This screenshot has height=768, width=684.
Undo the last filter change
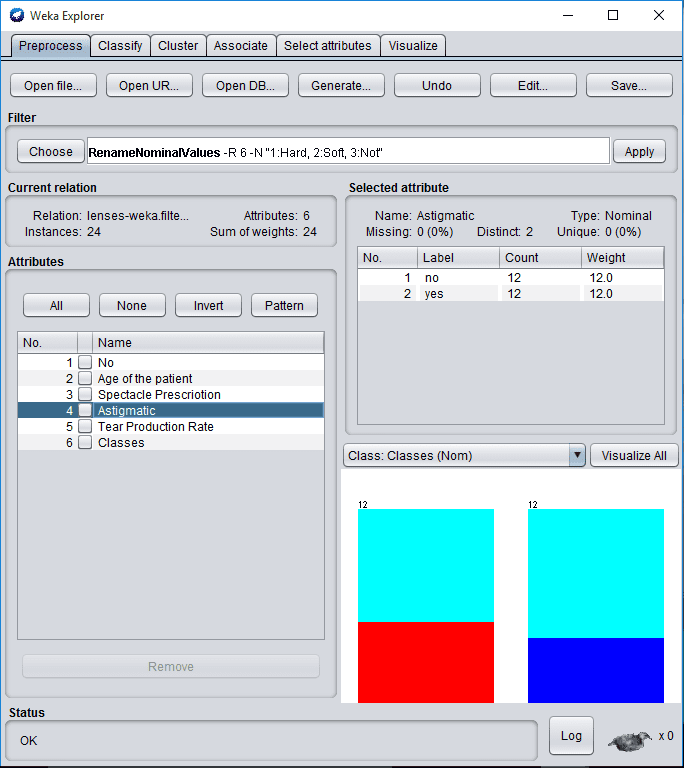pos(437,86)
